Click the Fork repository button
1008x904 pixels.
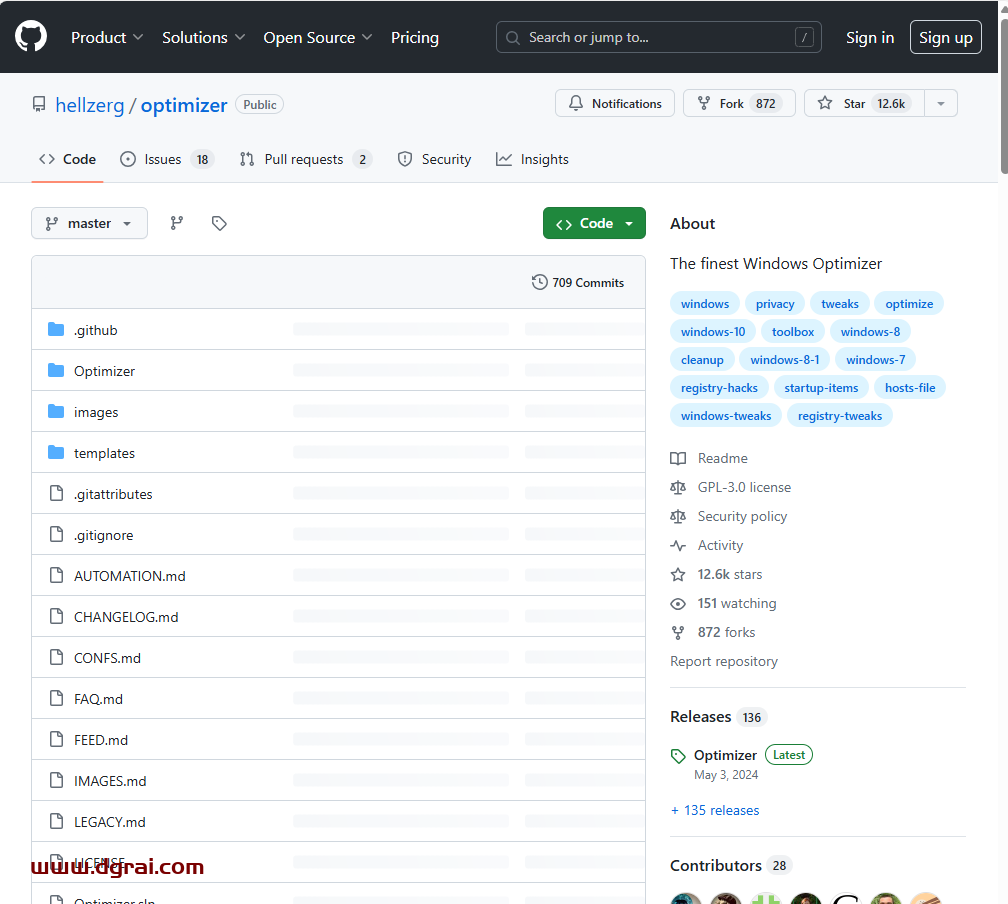click(738, 104)
